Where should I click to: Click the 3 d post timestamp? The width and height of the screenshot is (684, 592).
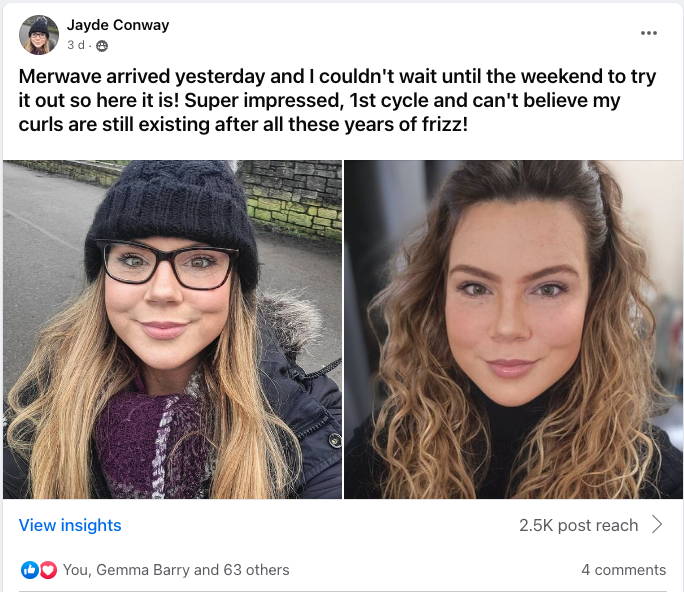coord(76,45)
